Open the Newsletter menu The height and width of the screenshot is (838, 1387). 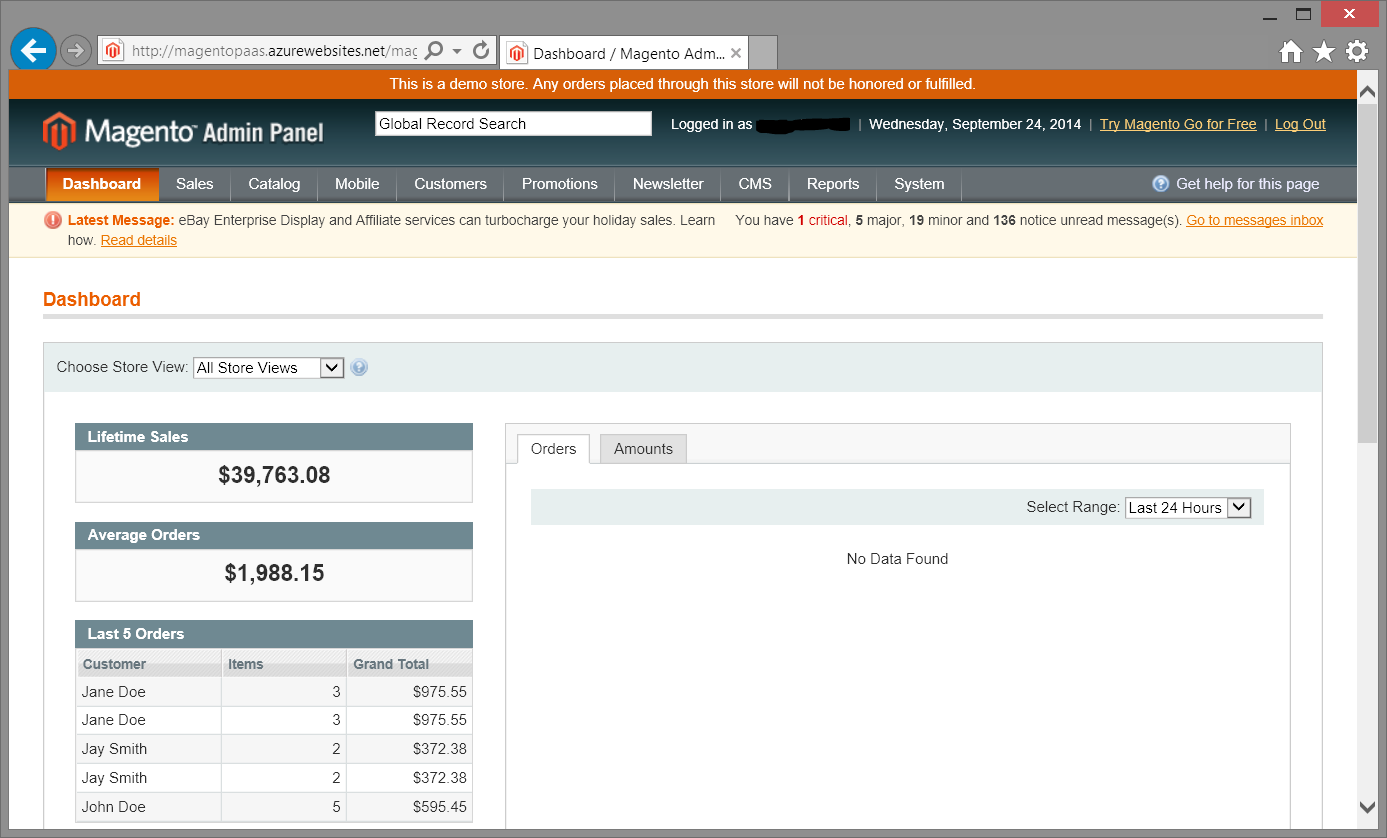coord(668,184)
